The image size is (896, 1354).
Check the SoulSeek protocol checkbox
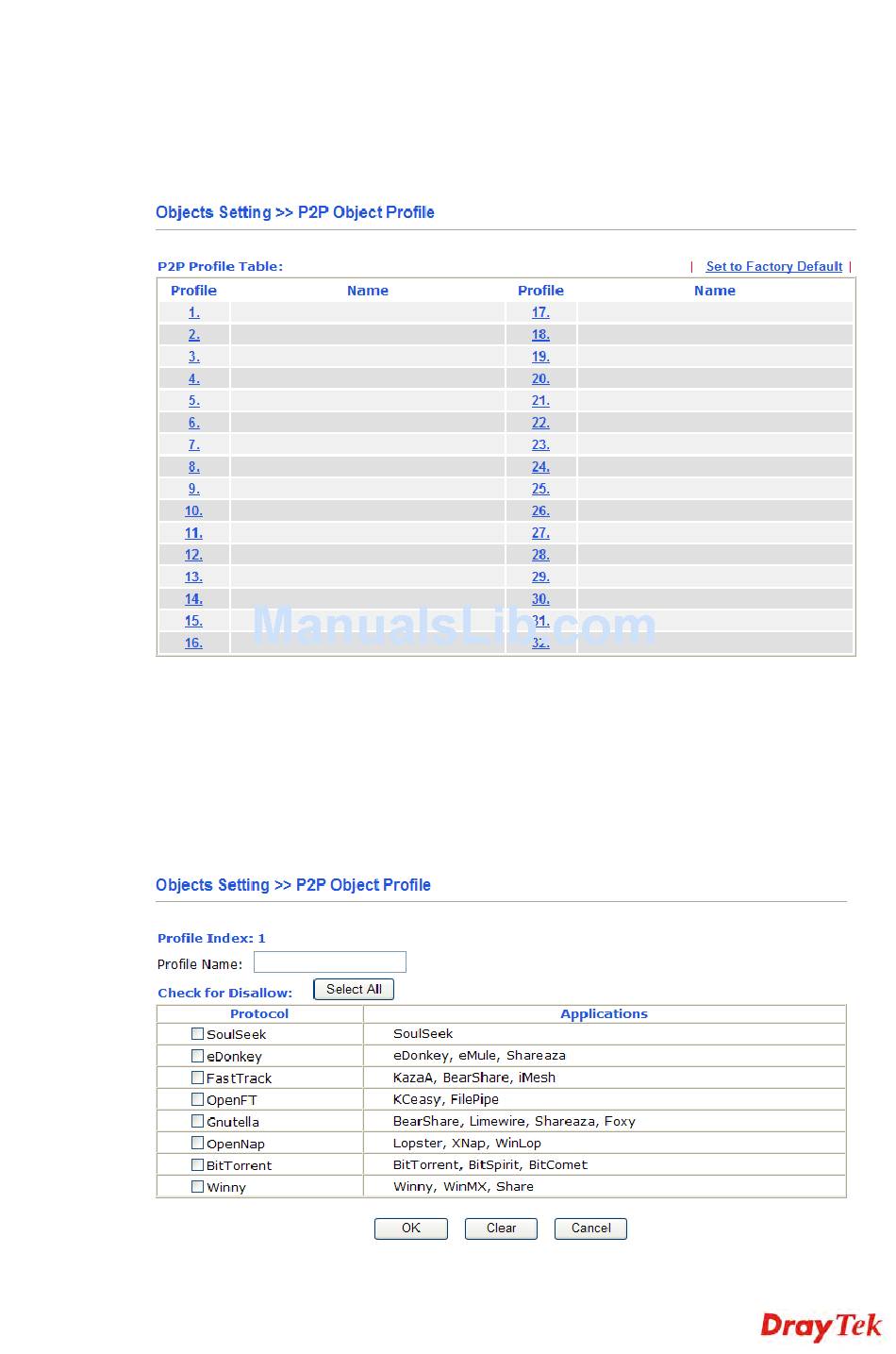point(198,1033)
